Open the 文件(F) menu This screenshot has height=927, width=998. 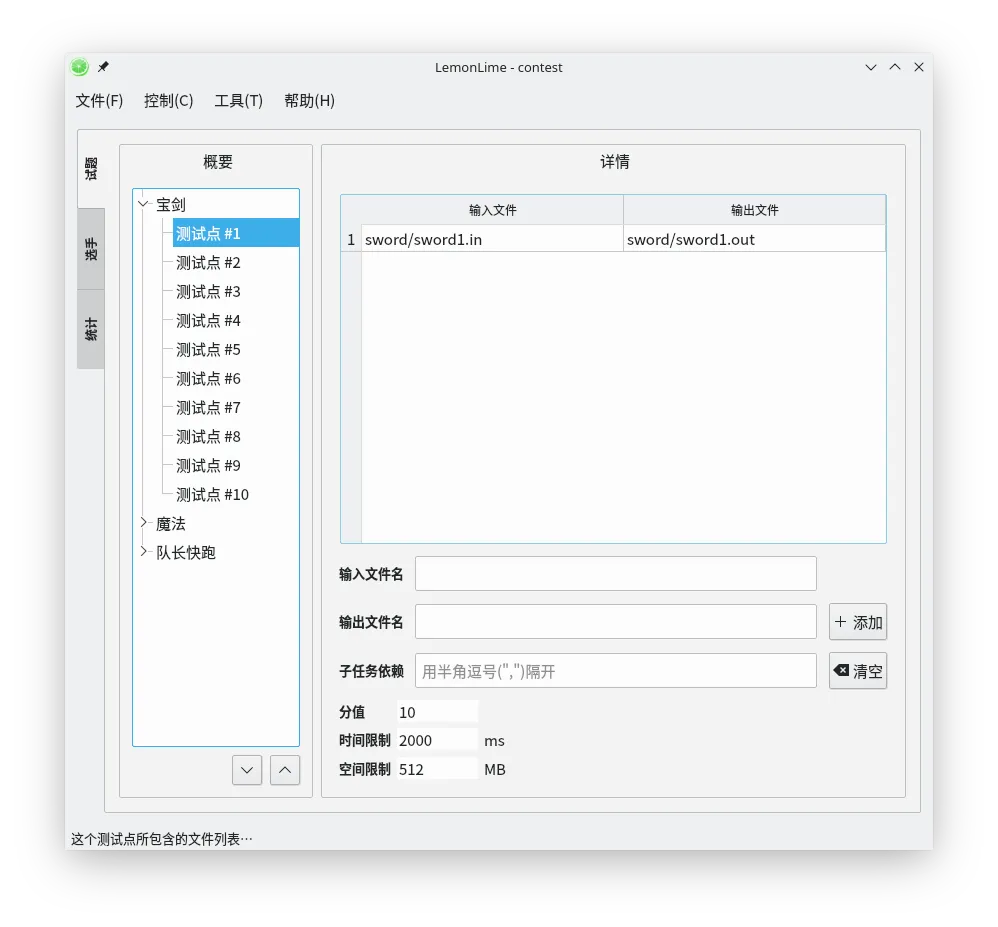99,101
